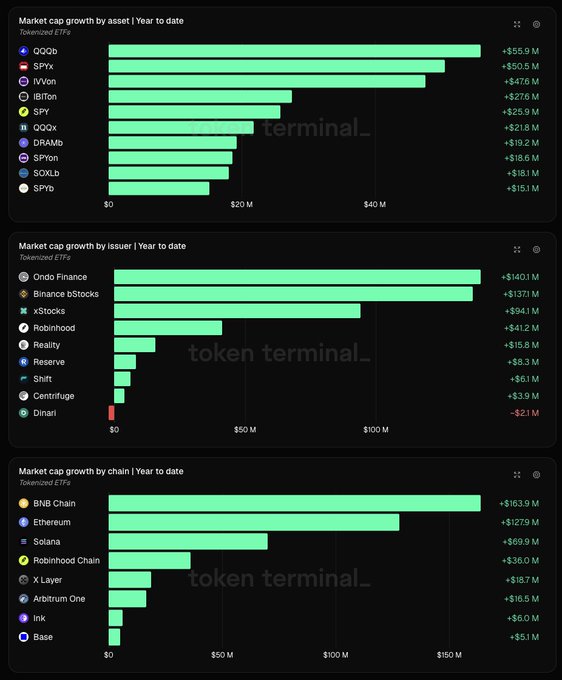
Task: Click the xStocks issuer icon
Action: coord(24,311)
